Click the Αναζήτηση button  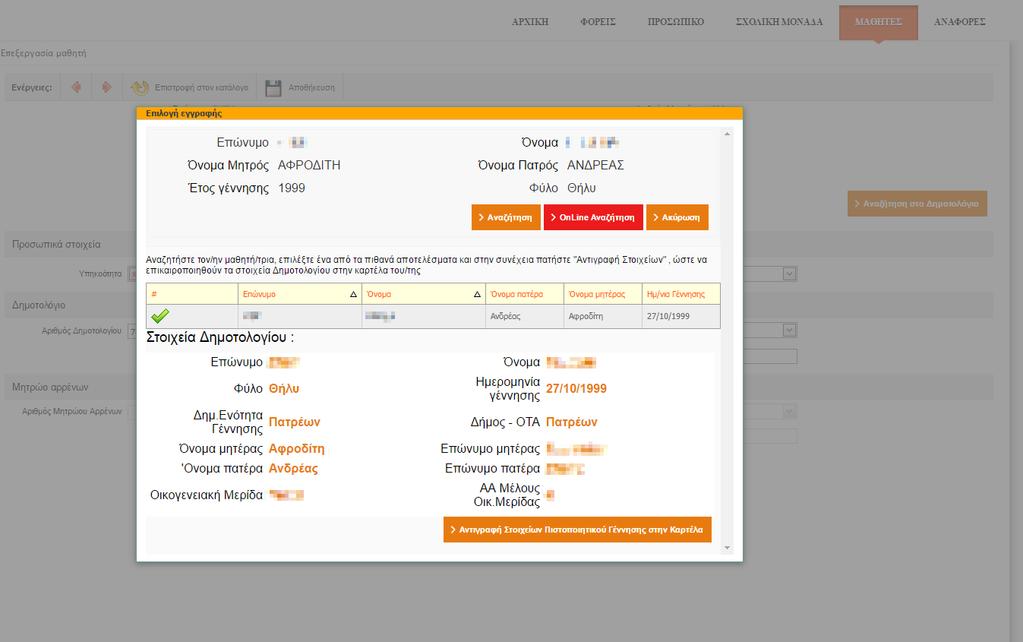pyautogui.click(x=506, y=217)
